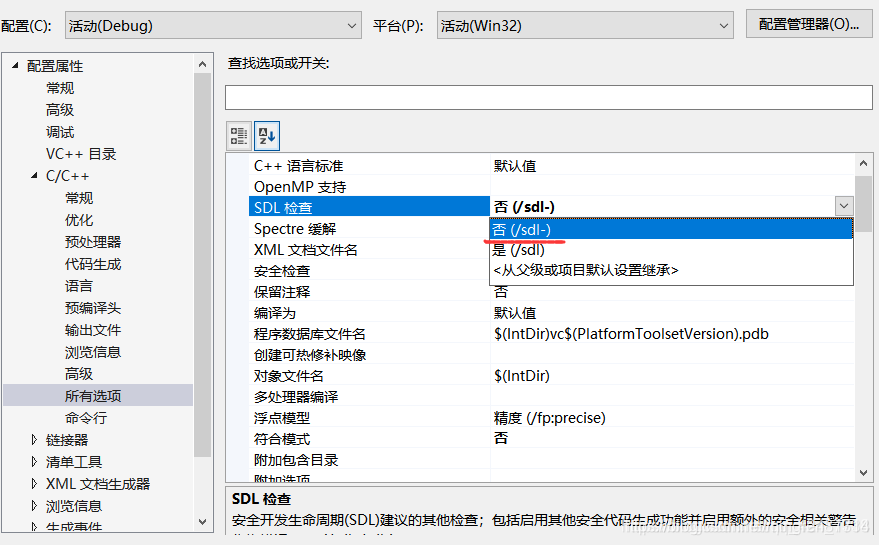Image resolution: width=879 pixels, height=545 pixels.
Task: Select 常规 under 配置属性
Action: tap(60, 88)
